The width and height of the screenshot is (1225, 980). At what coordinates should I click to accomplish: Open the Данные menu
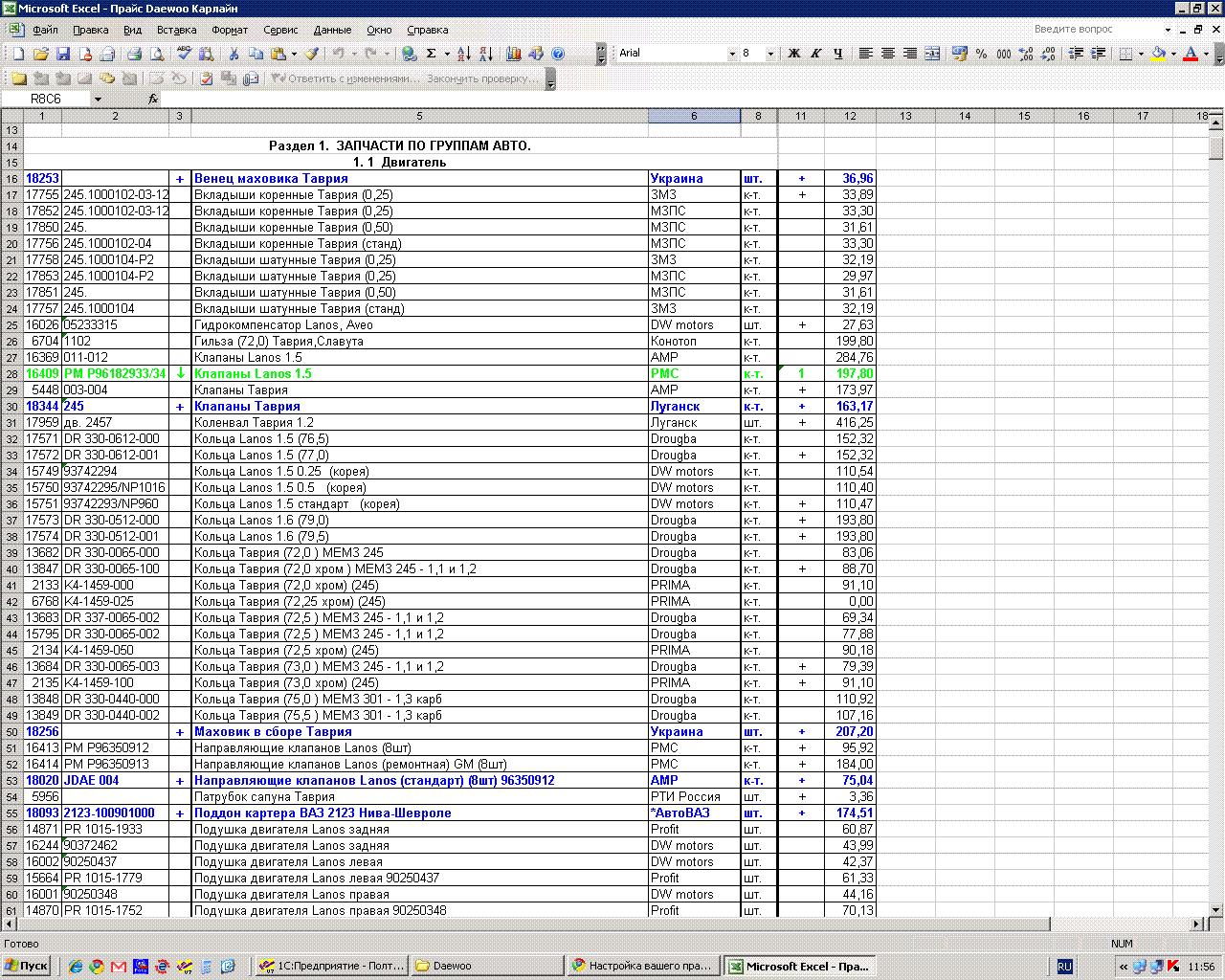332,30
